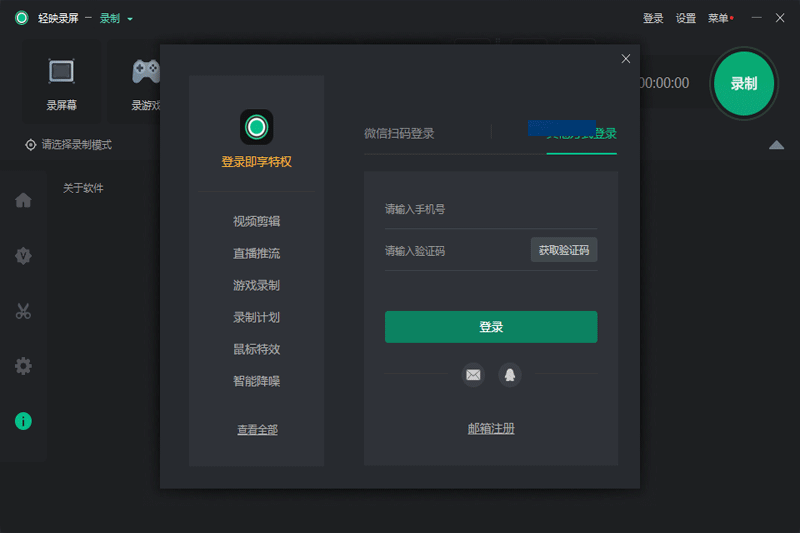
Task: Click the email login envelope icon
Action: point(473,375)
